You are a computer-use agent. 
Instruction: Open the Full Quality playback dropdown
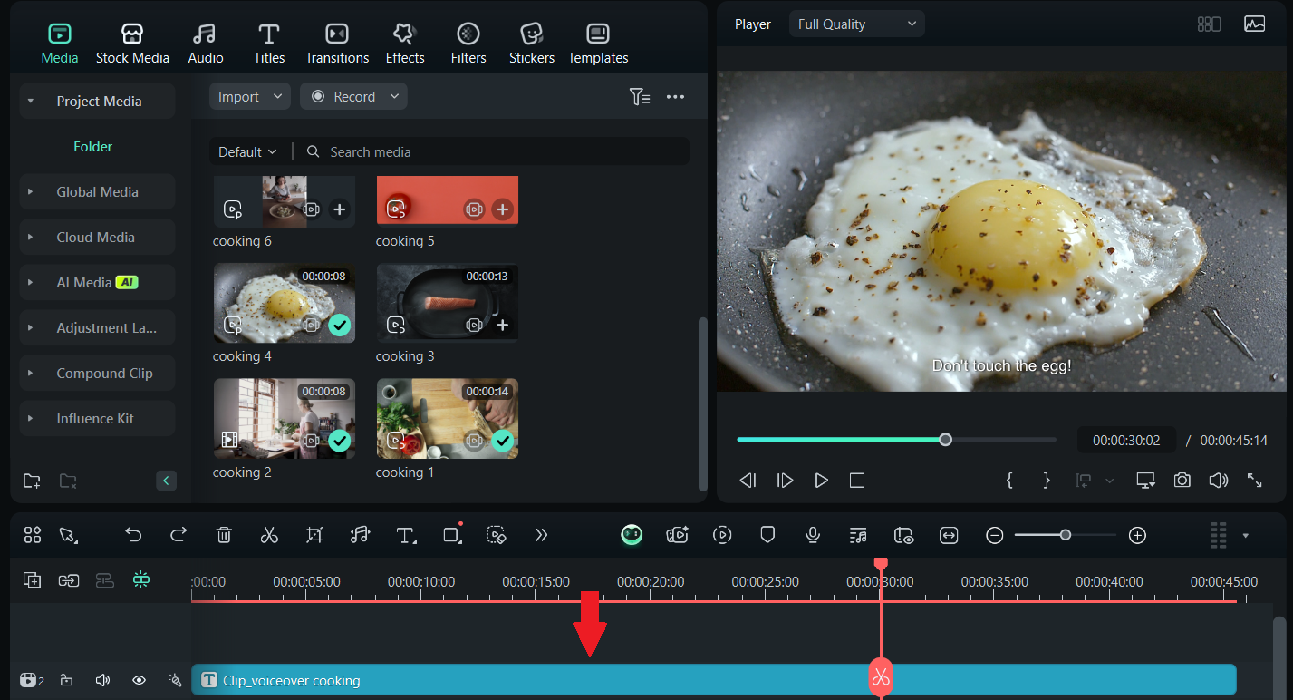coord(857,24)
